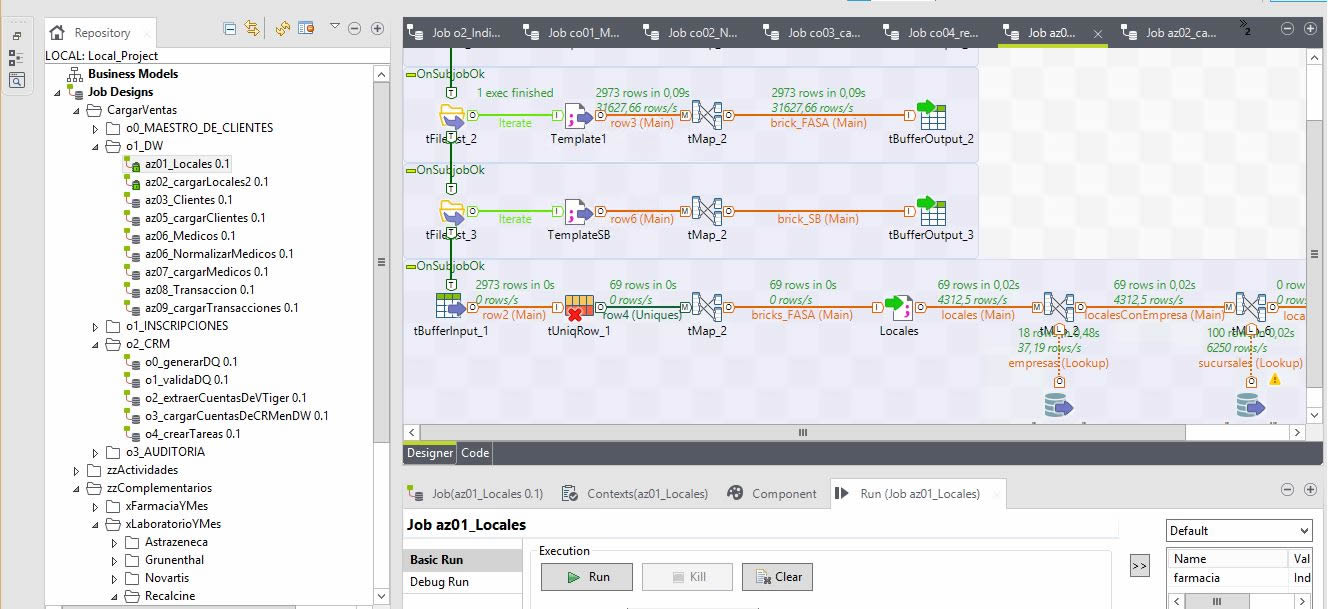The width and height of the screenshot is (1328, 609).
Task: Refresh the Repository view
Action: tap(283, 29)
